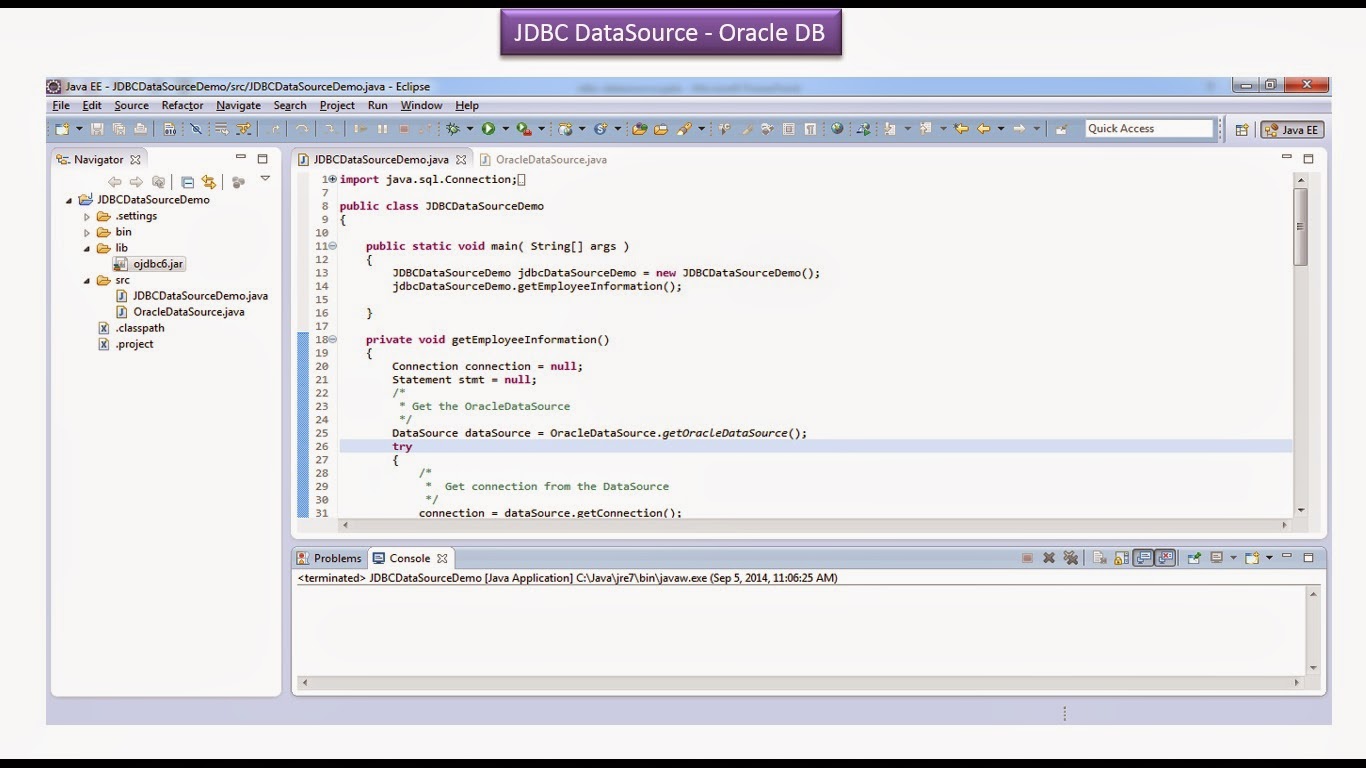Image resolution: width=1366 pixels, height=768 pixels.
Task: Close the JDBCDataSourceDemo.java editor tab
Action: tap(461, 159)
